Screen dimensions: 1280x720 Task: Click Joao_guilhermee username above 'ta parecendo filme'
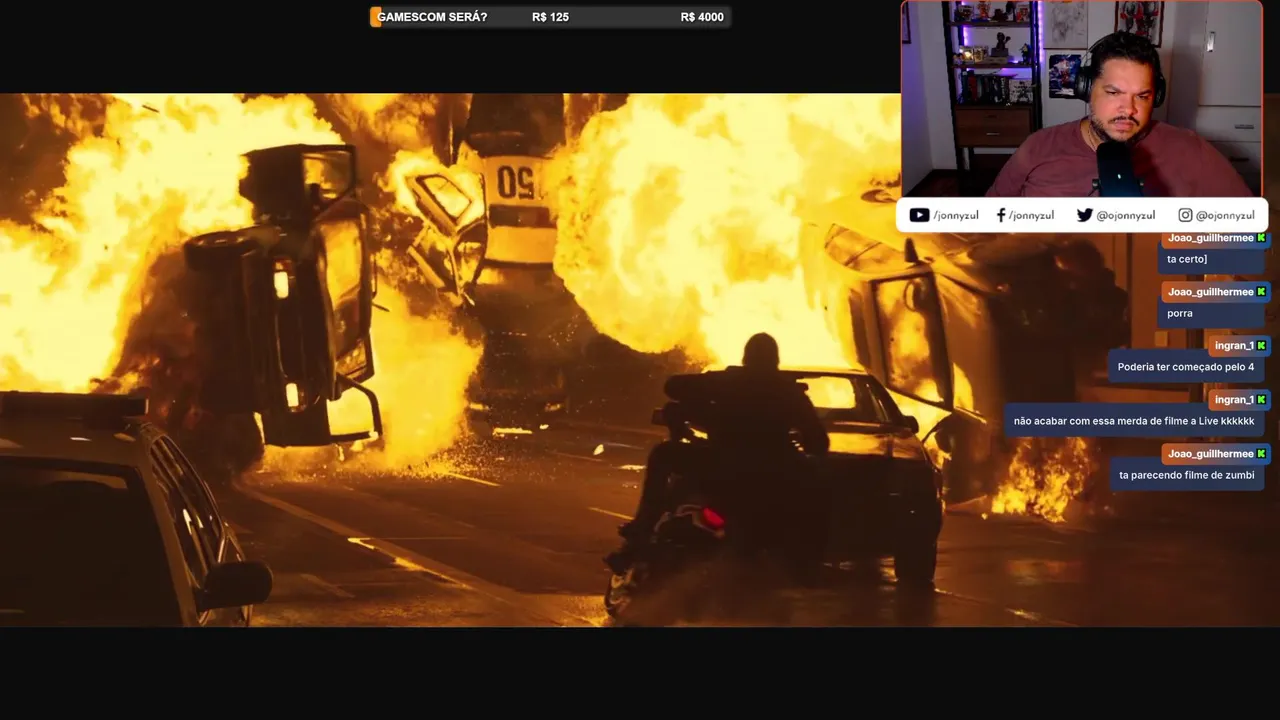coord(1210,454)
